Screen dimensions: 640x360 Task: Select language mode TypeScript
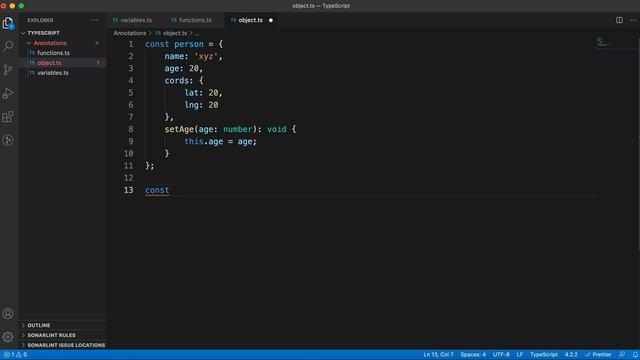pyautogui.click(x=544, y=355)
